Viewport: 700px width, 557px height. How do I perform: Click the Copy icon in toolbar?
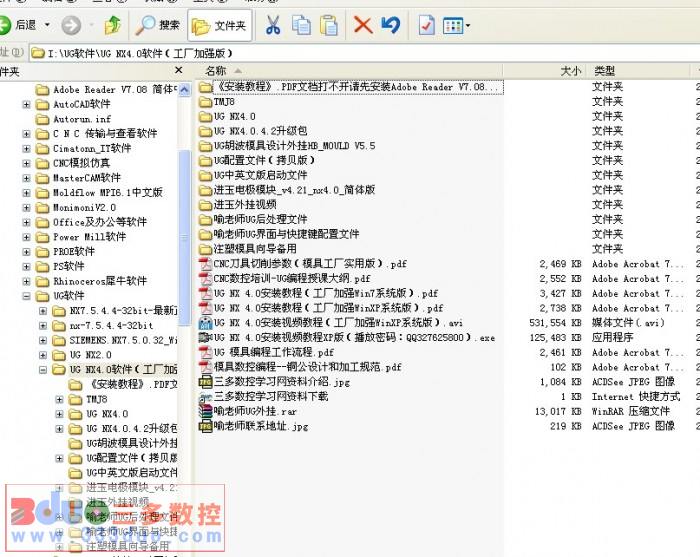301,25
